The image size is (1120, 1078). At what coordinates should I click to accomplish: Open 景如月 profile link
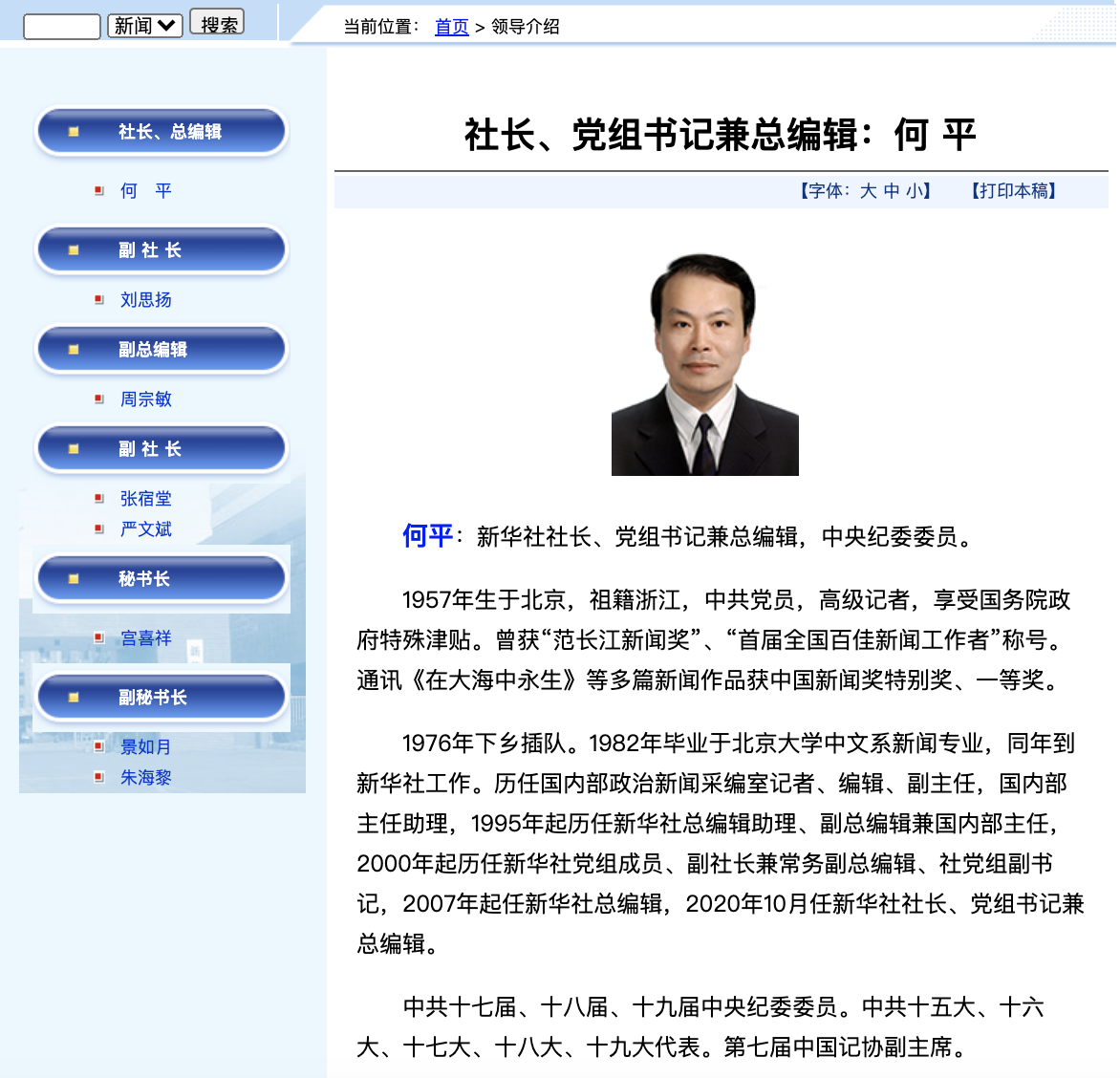(x=145, y=746)
